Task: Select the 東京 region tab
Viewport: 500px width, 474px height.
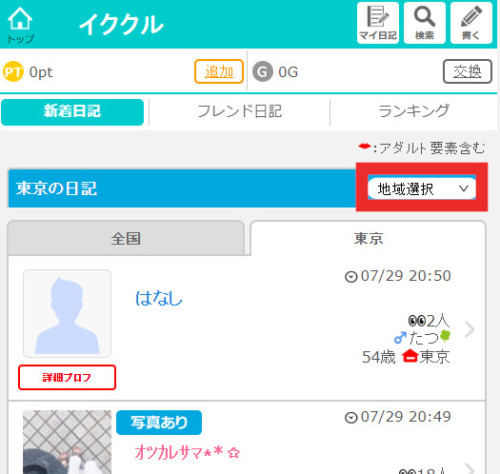Action: point(368,239)
